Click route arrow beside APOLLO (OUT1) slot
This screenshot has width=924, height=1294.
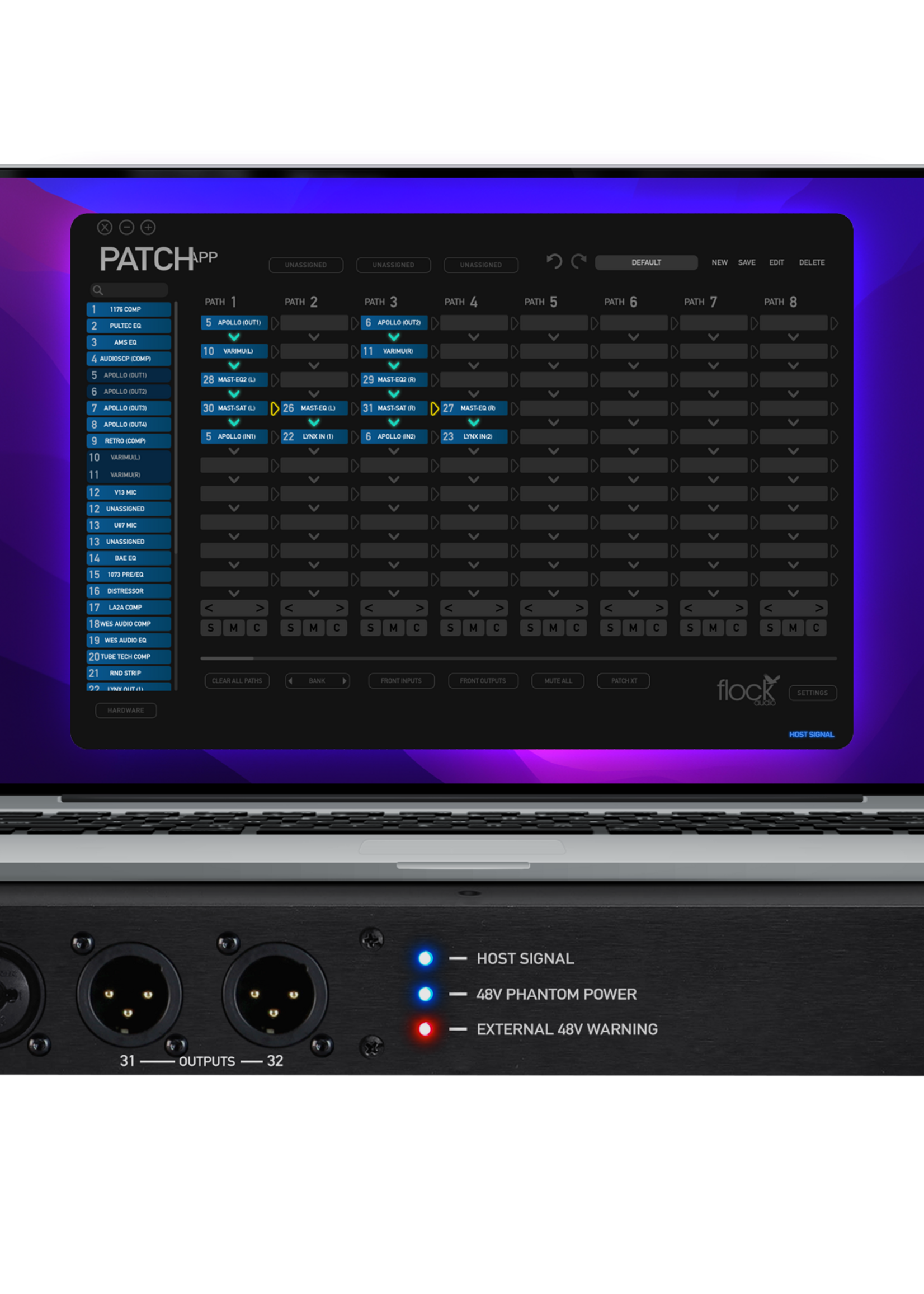[274, 323]
